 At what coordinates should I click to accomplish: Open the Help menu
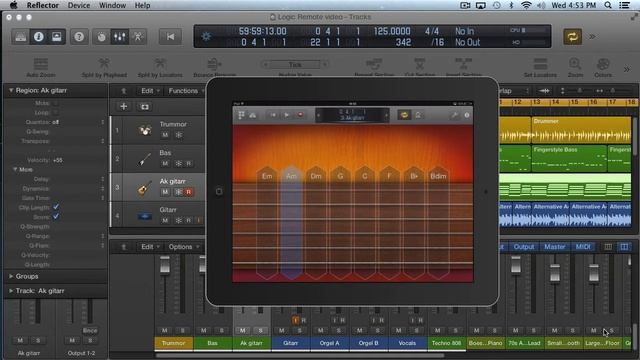pyautogui.click(x=142, y=5)
